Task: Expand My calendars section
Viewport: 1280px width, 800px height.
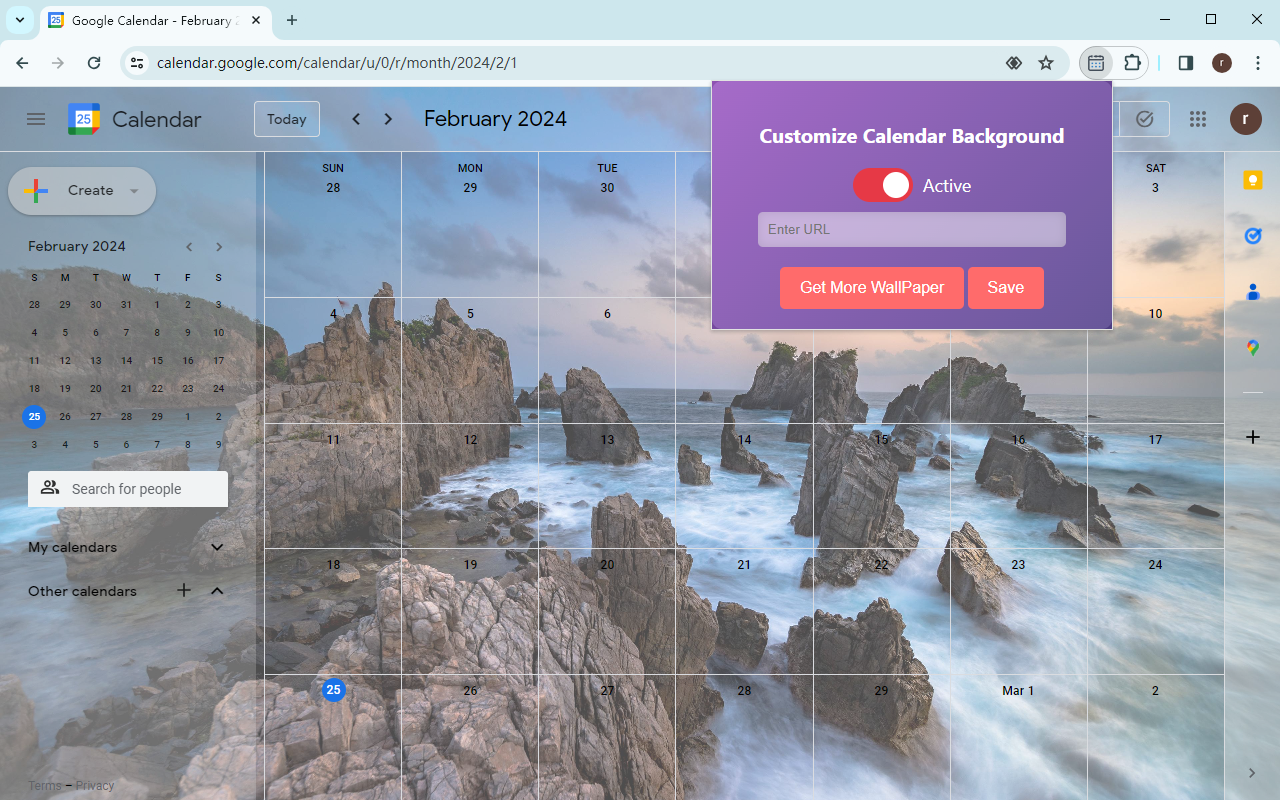Action: [x=217, y=547]
